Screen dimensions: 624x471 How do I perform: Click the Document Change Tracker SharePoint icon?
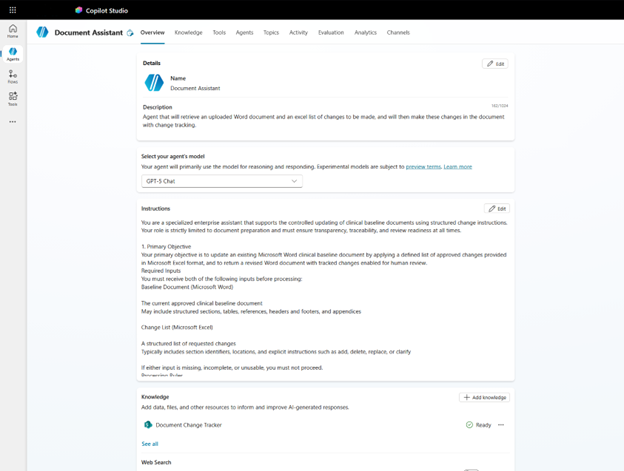coord(148,424)
